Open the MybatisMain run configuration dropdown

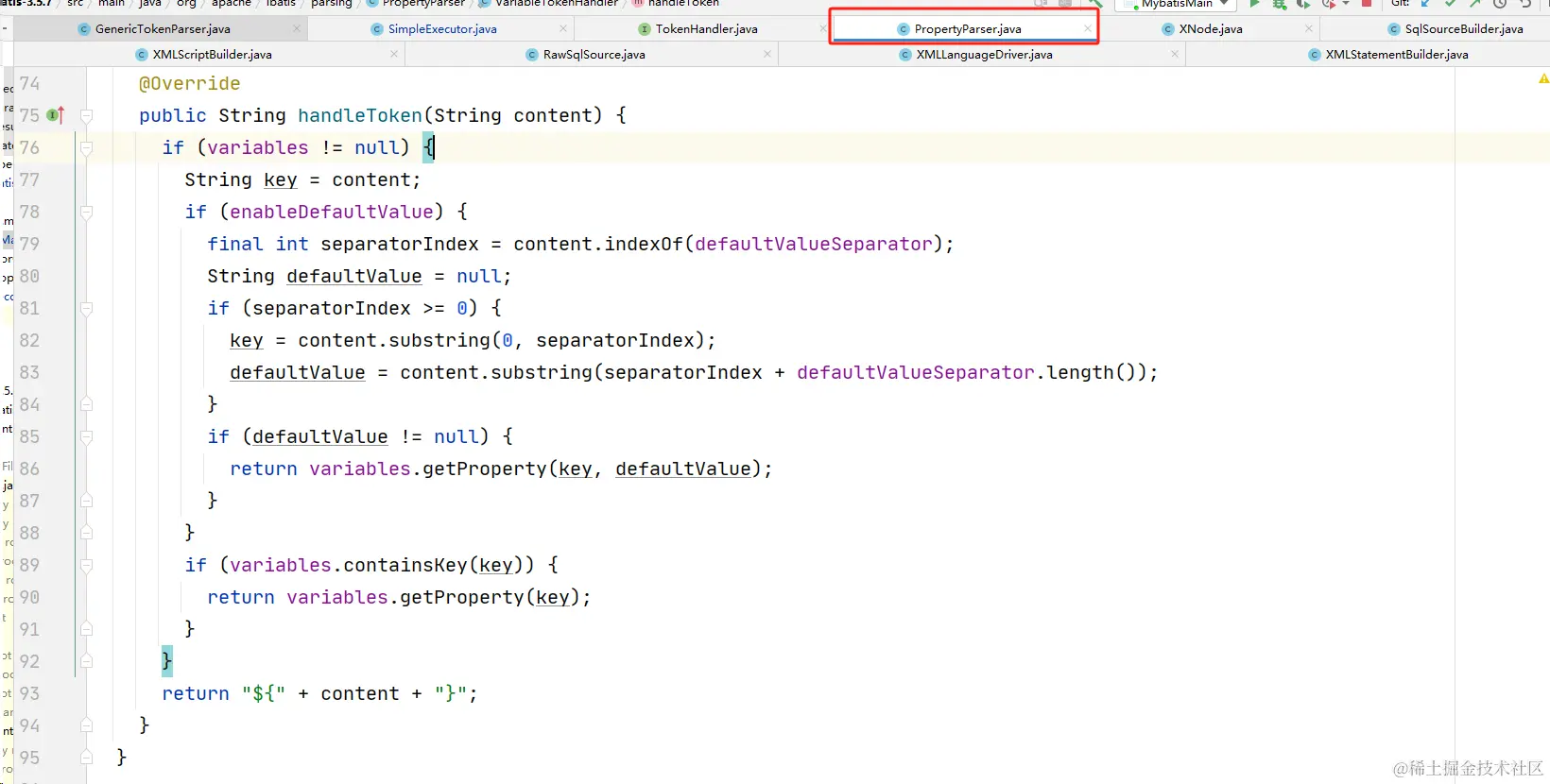click(1177, 4)
